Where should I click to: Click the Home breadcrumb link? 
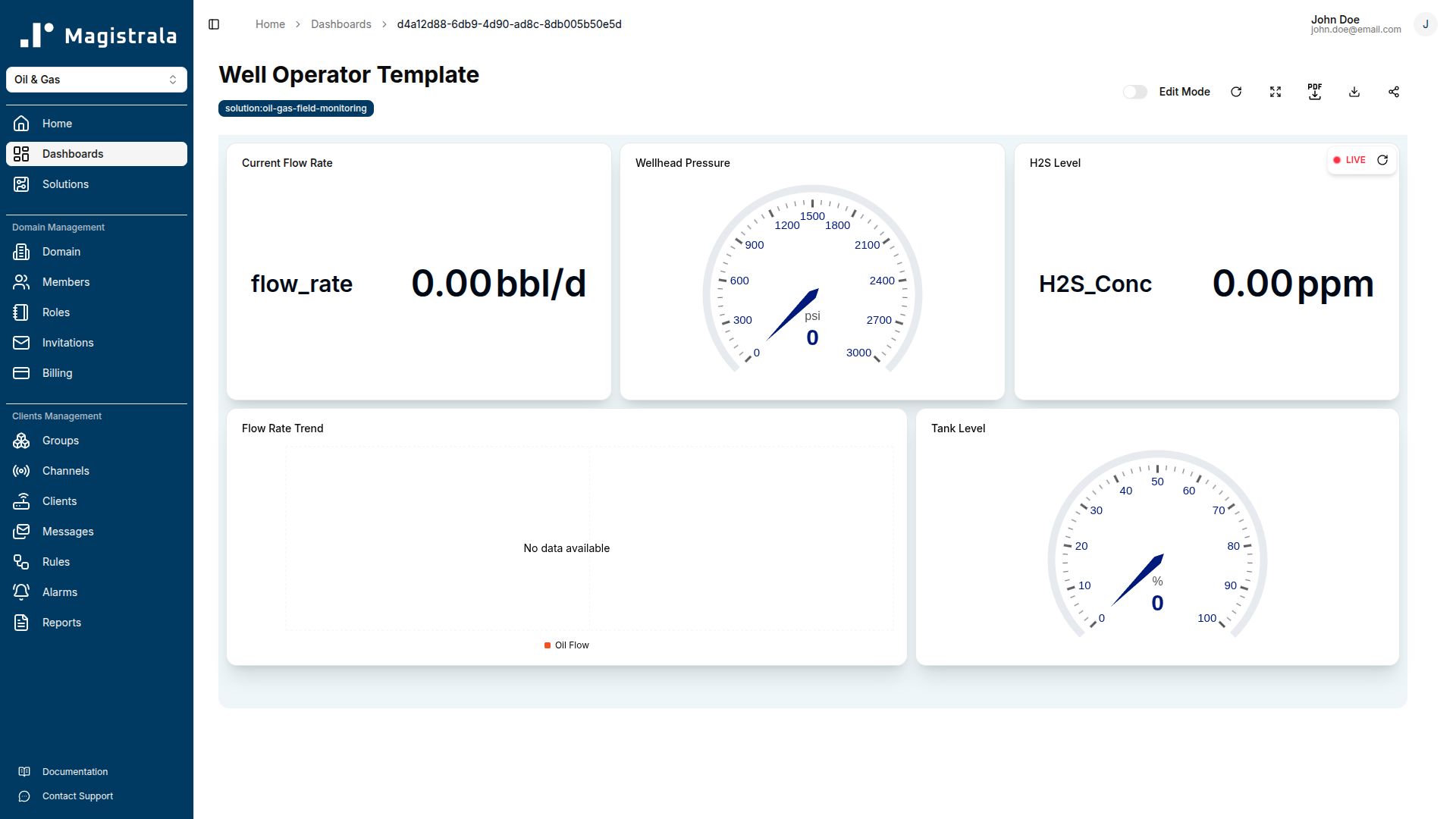[270, 24]
